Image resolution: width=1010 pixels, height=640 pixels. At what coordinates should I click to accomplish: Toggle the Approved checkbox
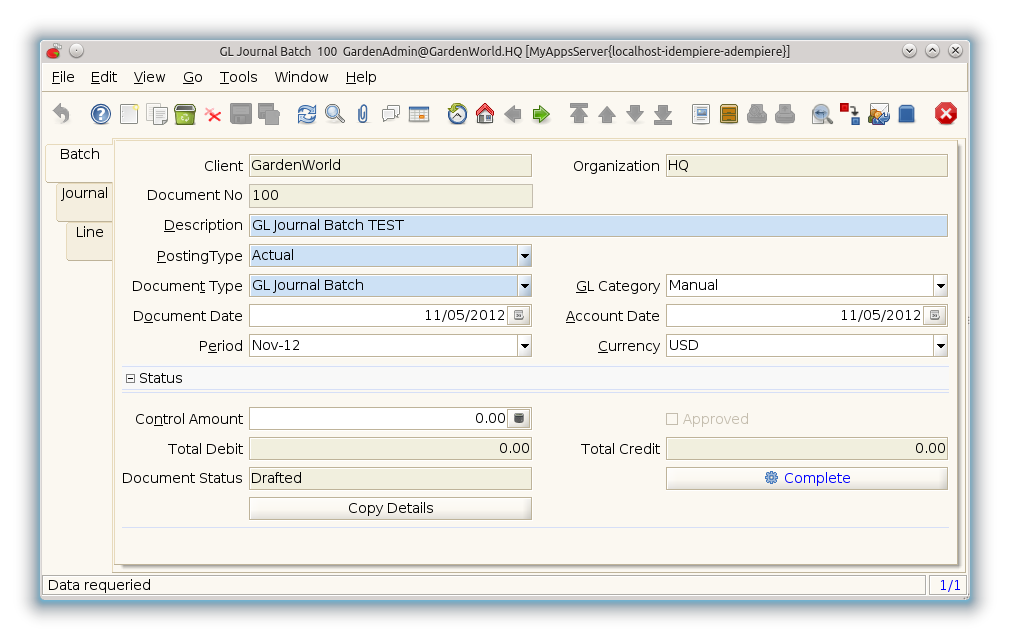672,419
